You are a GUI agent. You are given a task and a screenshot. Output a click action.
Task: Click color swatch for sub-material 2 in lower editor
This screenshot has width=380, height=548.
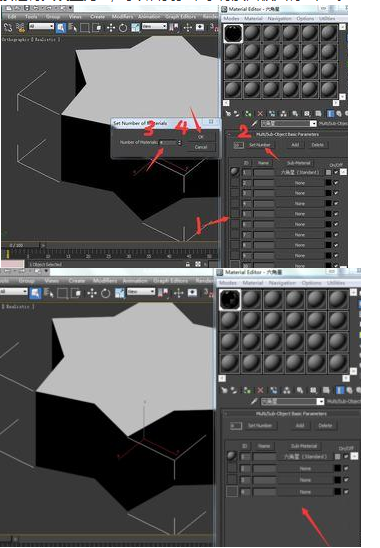pos(337,468)
